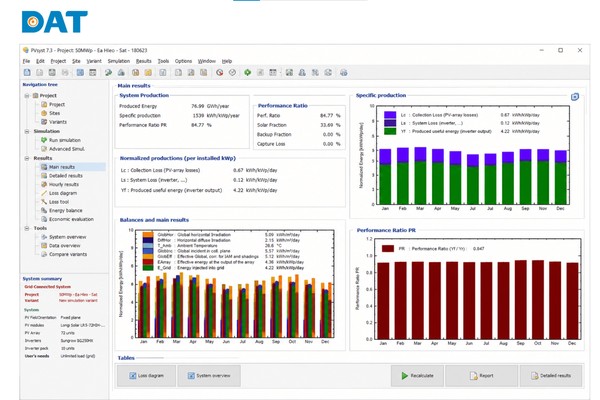Collapse the Tools node in Navigation tree
The height and width of the screenshot is (400, 600).
coord(27,228)
